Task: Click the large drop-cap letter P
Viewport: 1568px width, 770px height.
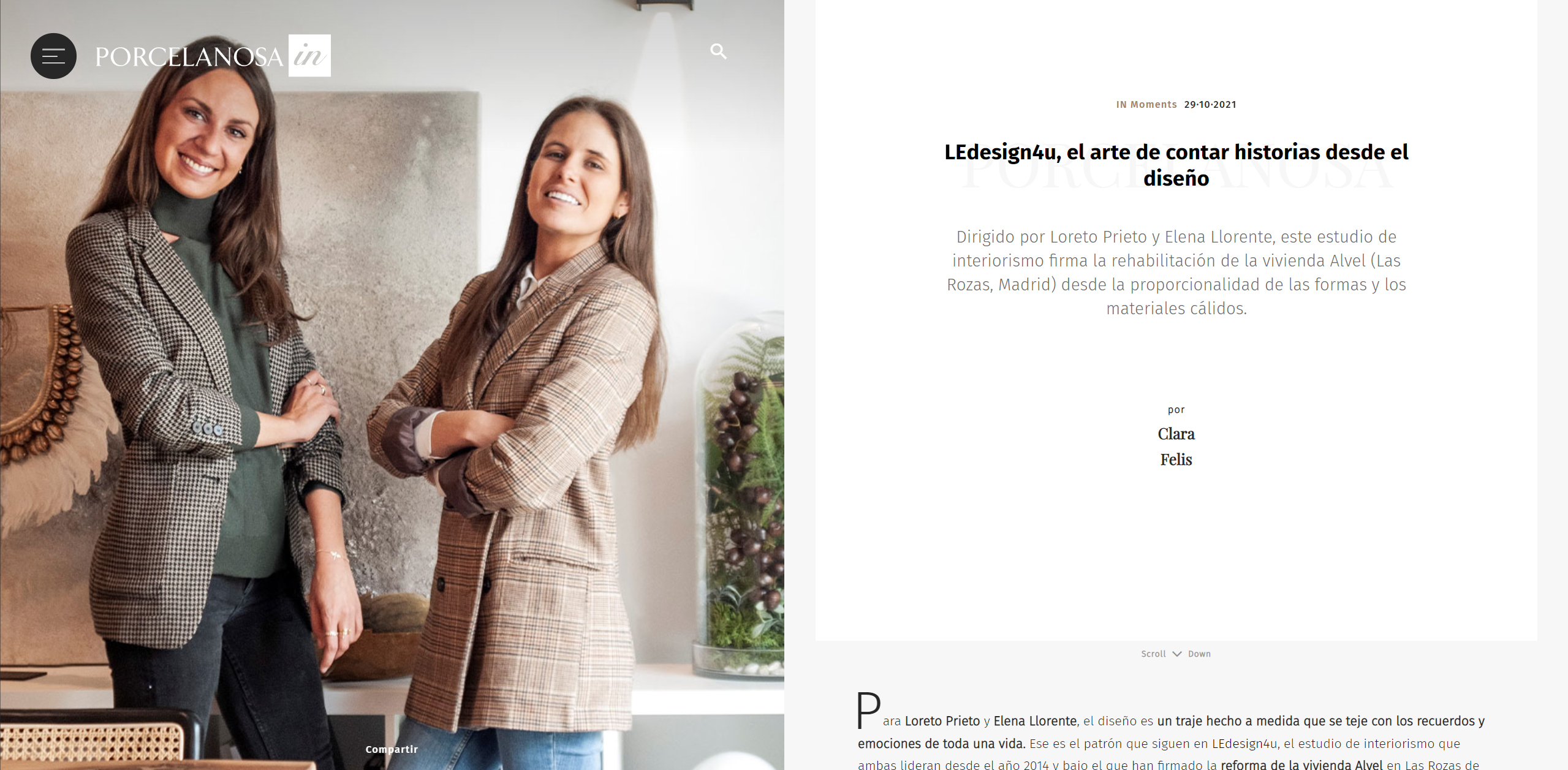Action: click(868, 710)
